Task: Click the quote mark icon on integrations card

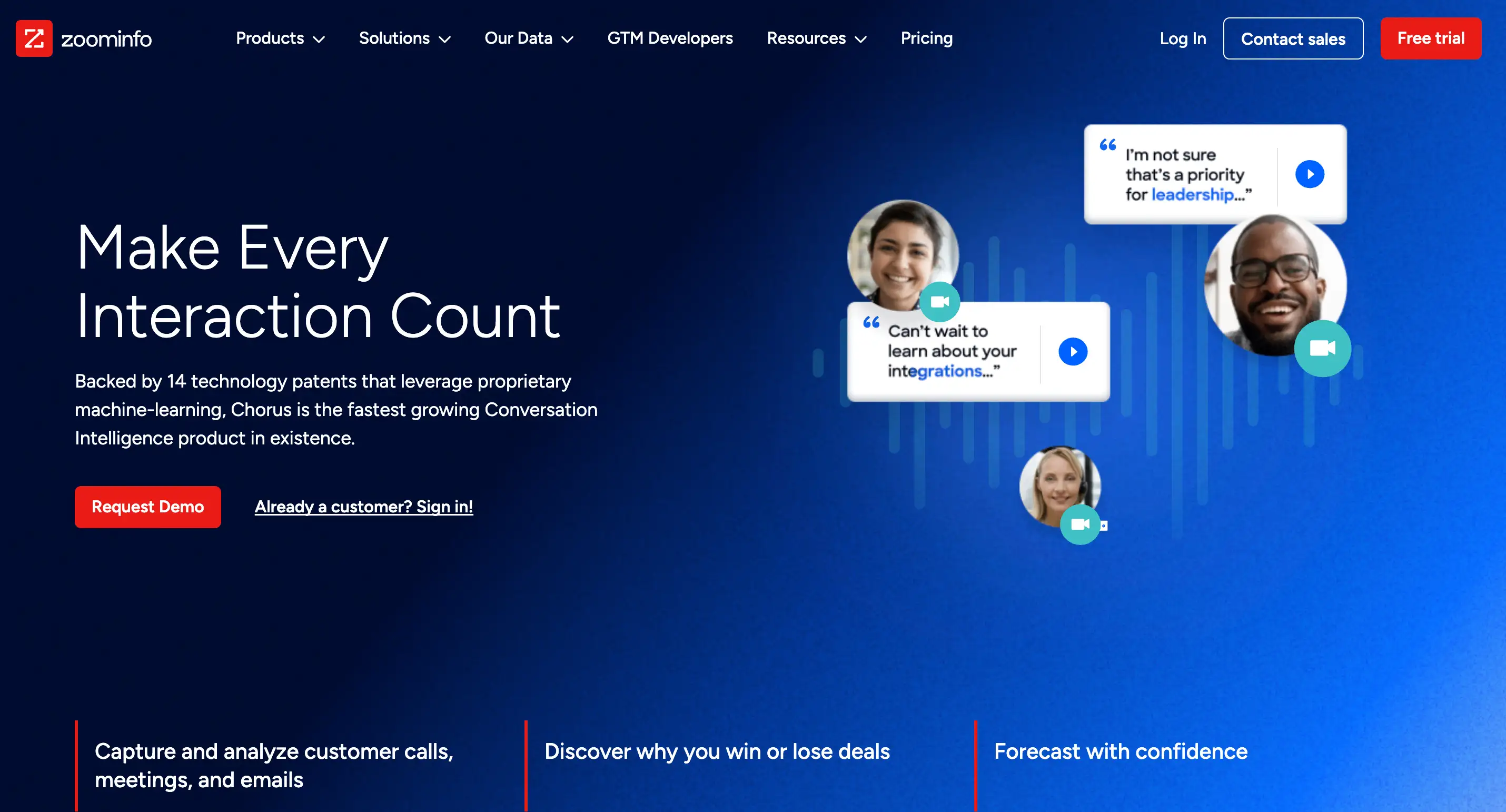Action: (x=871, y=322)
